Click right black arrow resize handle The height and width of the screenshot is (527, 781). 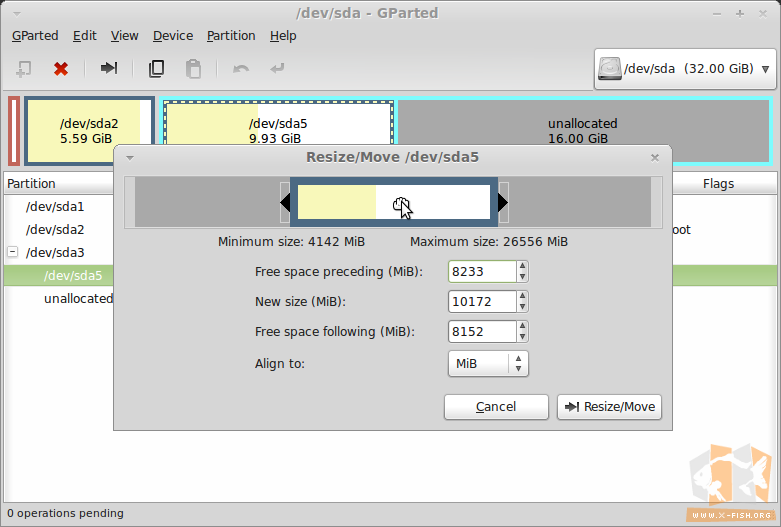pos(503,202)
